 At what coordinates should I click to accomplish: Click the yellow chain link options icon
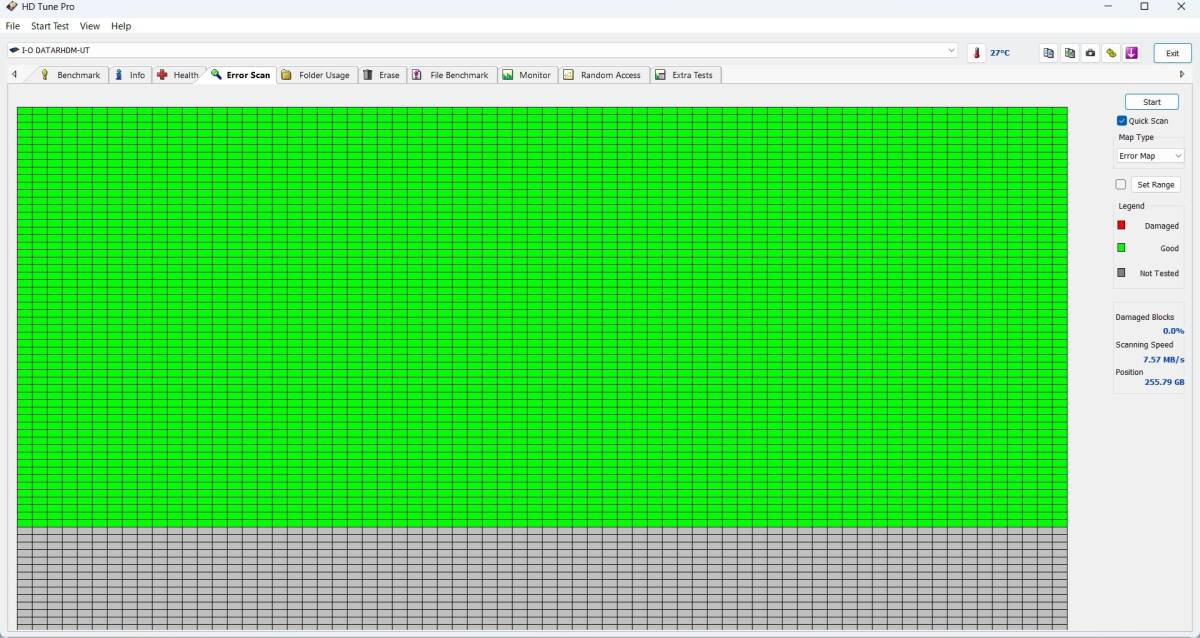(x=1111, y=53)
